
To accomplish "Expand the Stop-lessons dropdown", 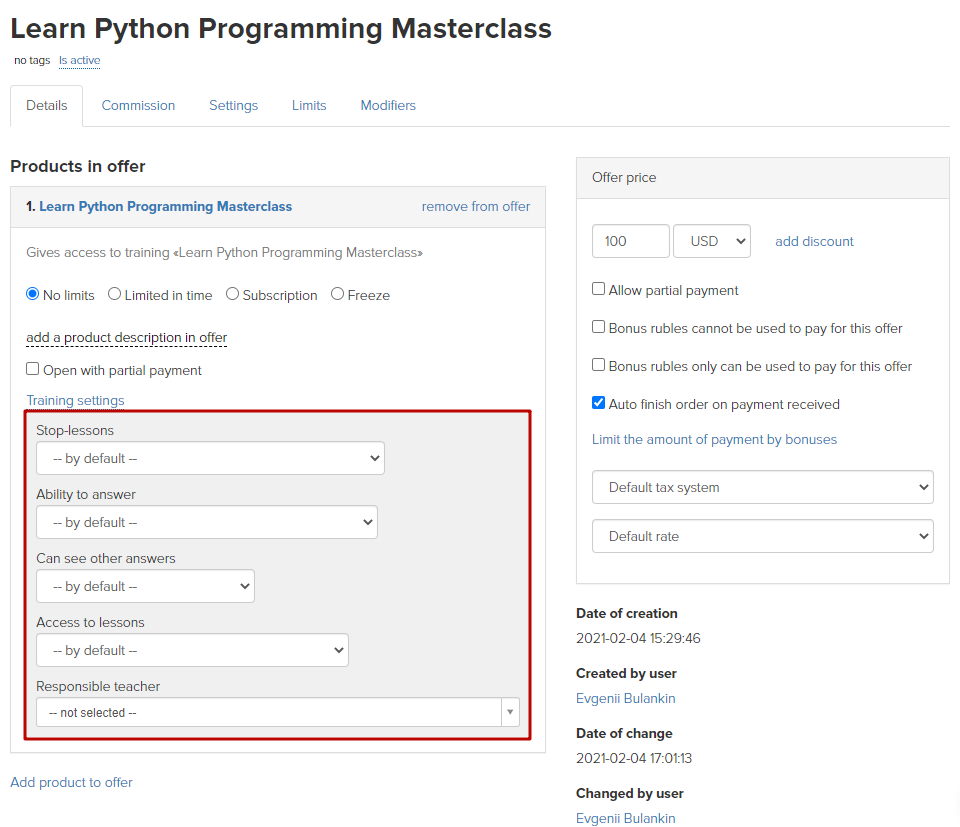I will click(x=210, y=458).
